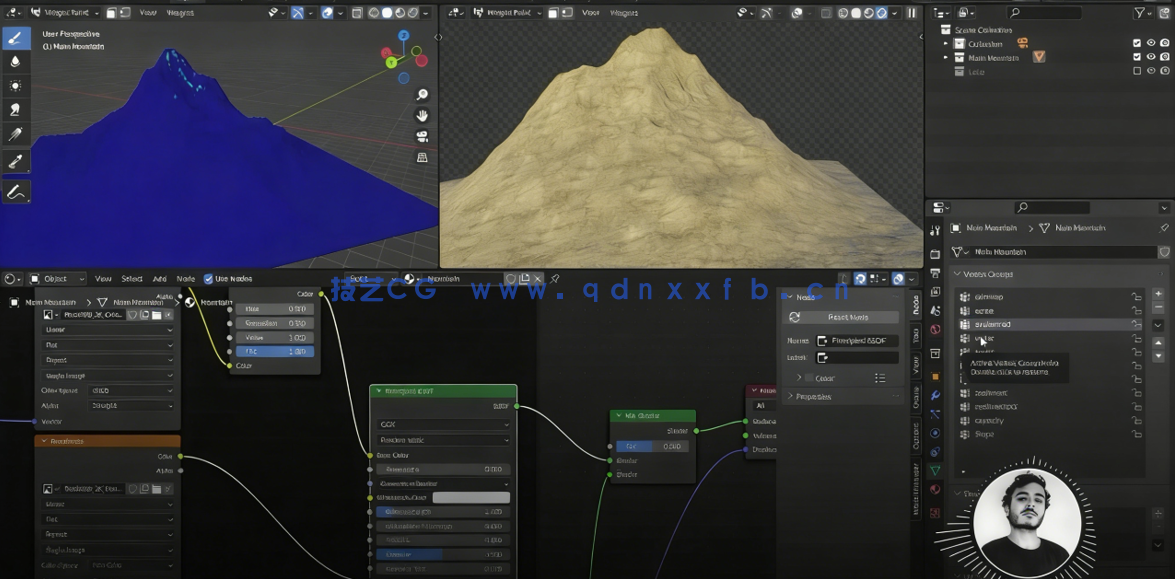This screenshot has width=1175, height=579.
Task: Click the Zoom magnifier icon in the viewport
Action: (x=421, y=94)
